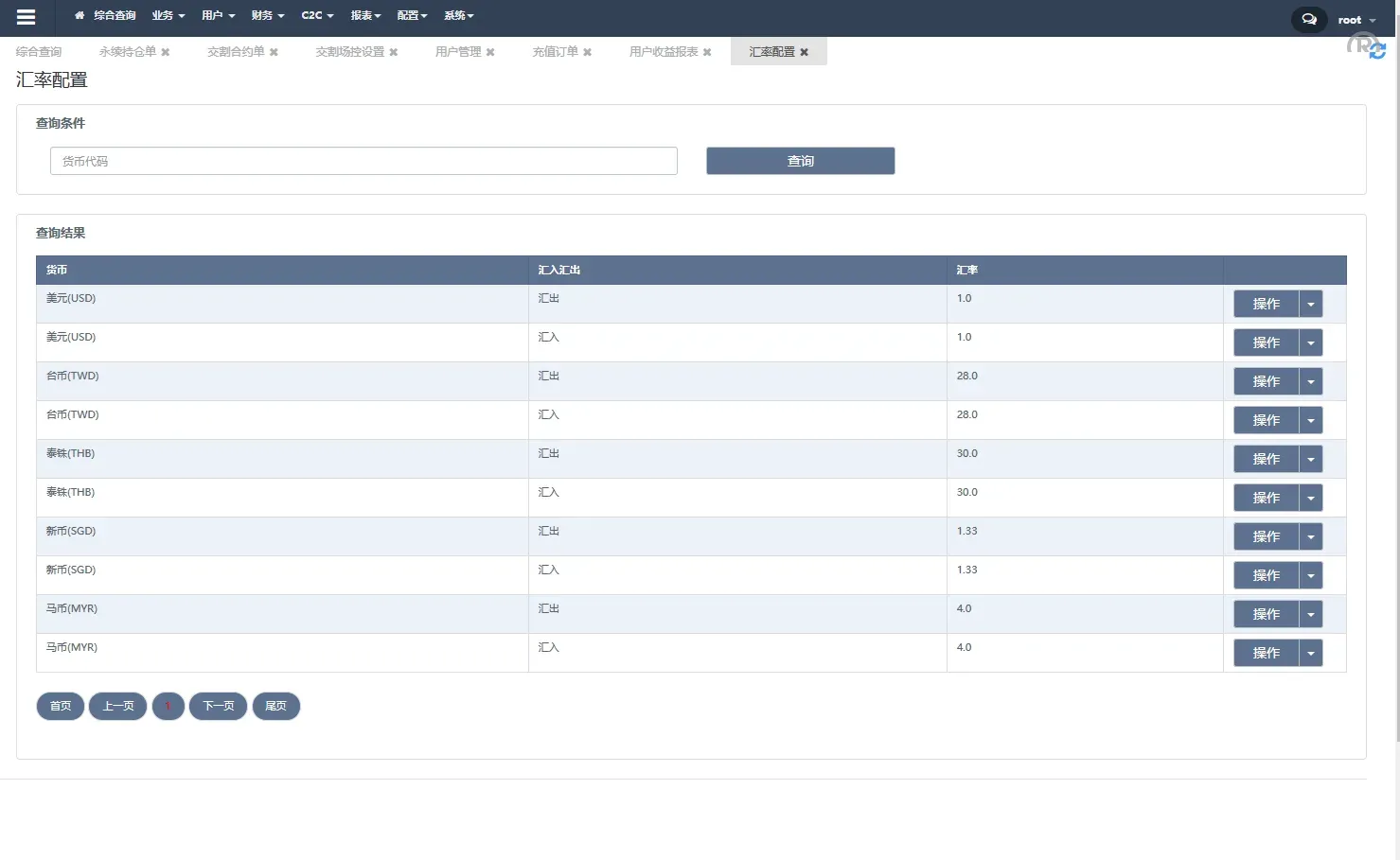1400x860 pixels.
Task: Switch to the 永续持仓单 tab
Action: click(126, 52)
